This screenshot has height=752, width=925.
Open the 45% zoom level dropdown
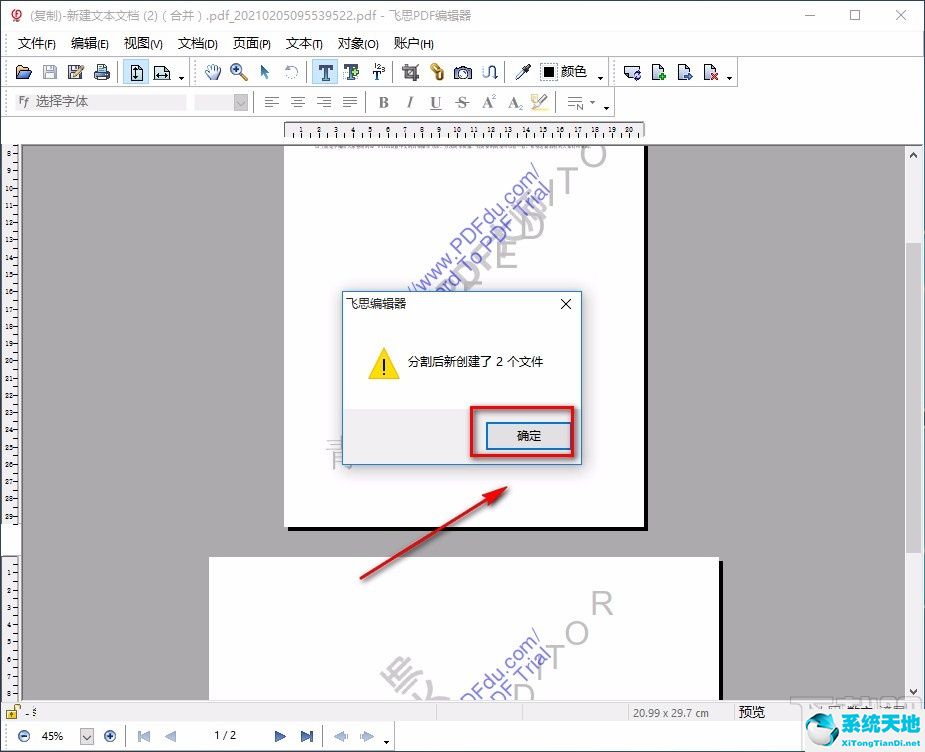click(x=87, y=736)
